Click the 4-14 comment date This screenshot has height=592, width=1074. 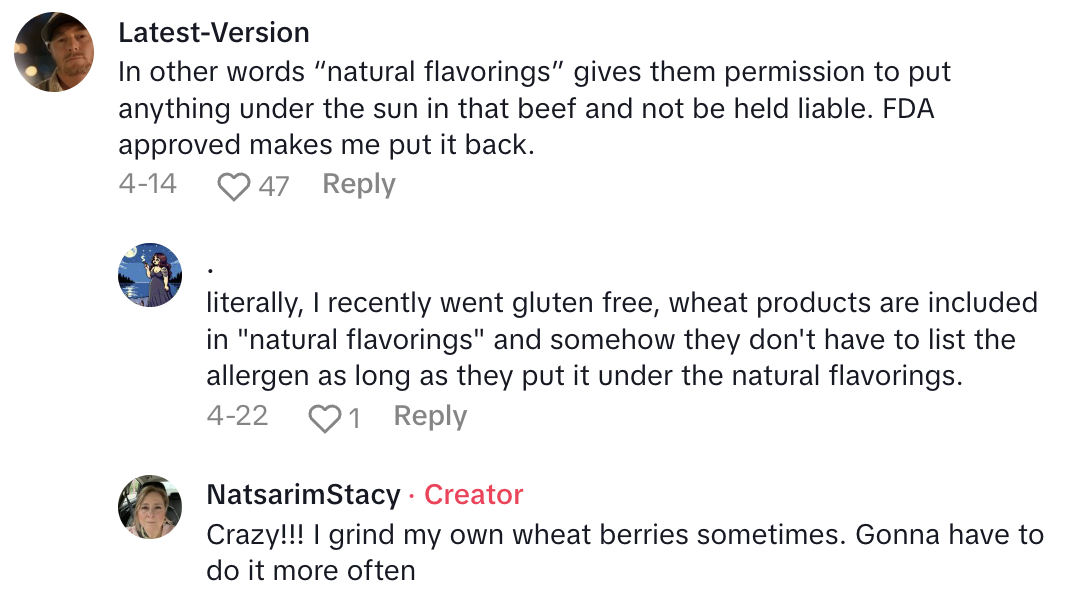pyautogui.click(x=147, y=185)
